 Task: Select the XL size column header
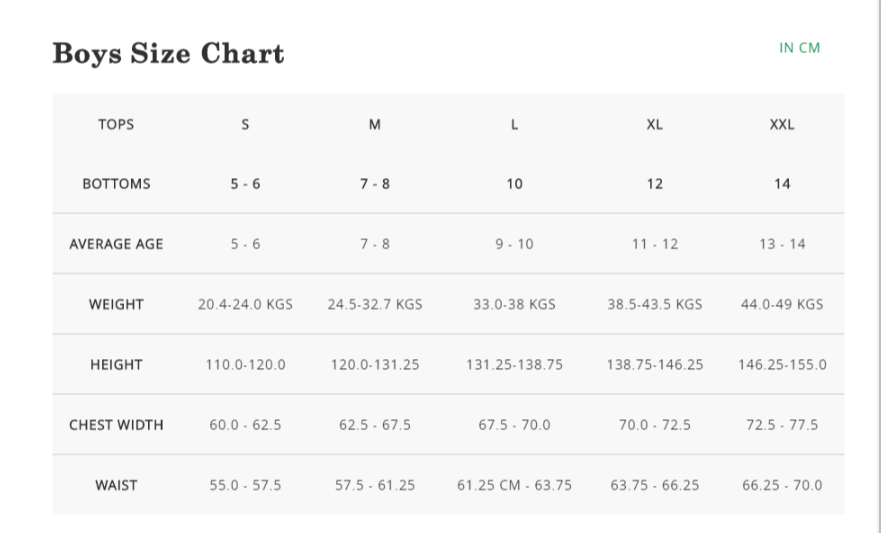tap(654, 125)
